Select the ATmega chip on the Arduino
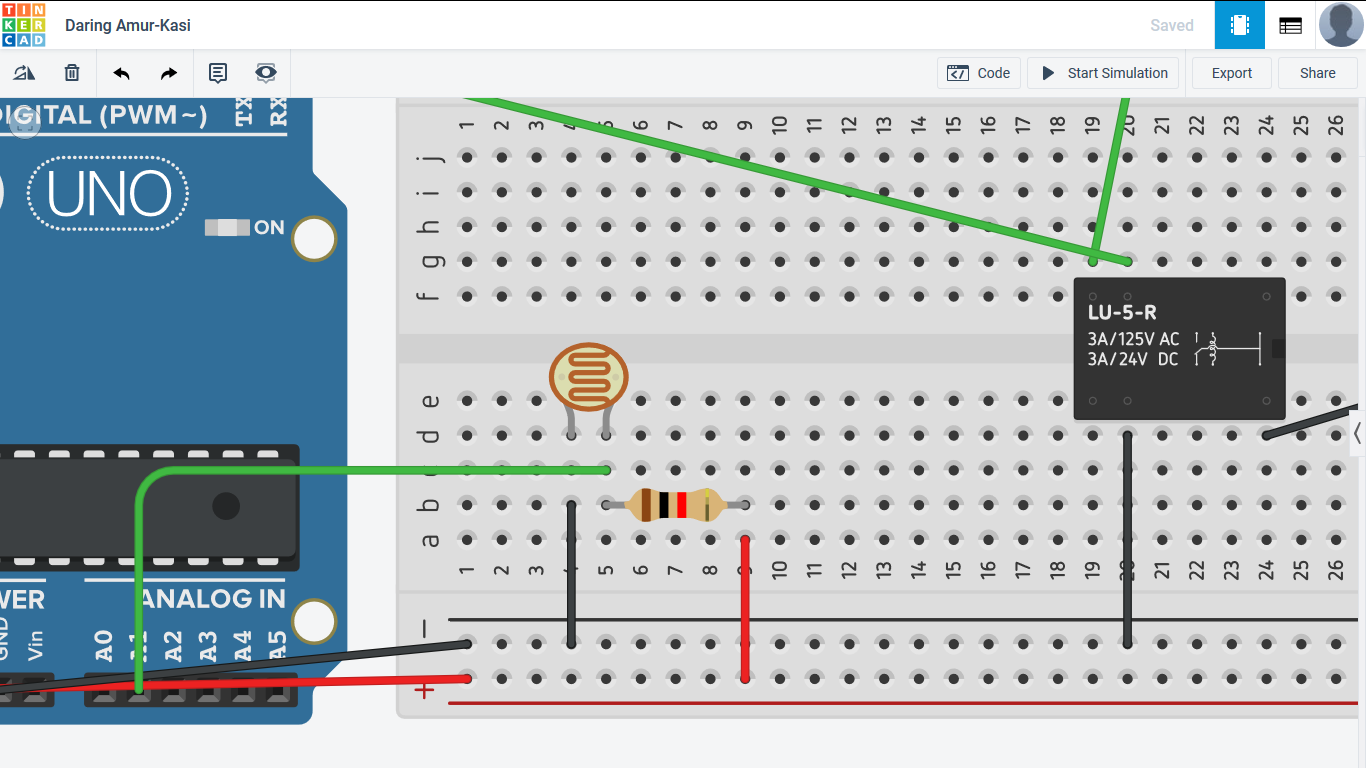The height and width of the screenshot is (768, 1366). (x=150, y=506)
